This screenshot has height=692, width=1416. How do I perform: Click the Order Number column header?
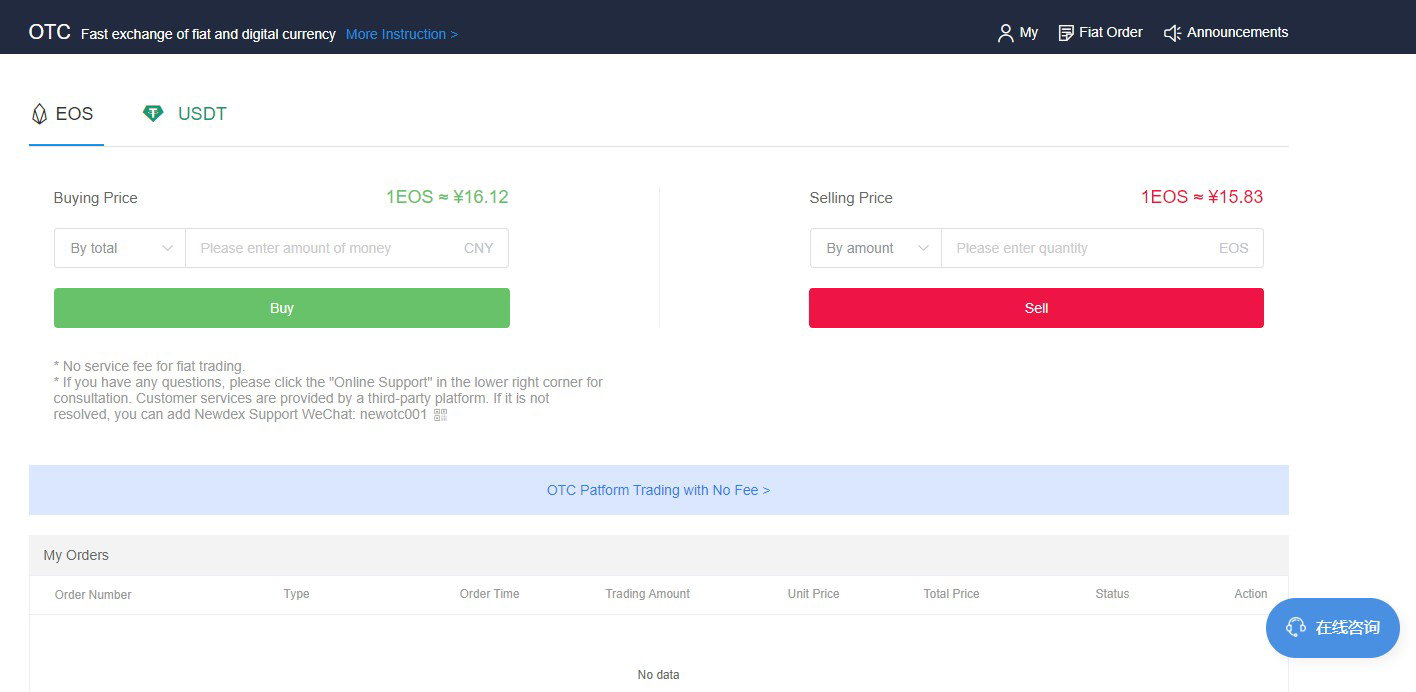[93, 594]
